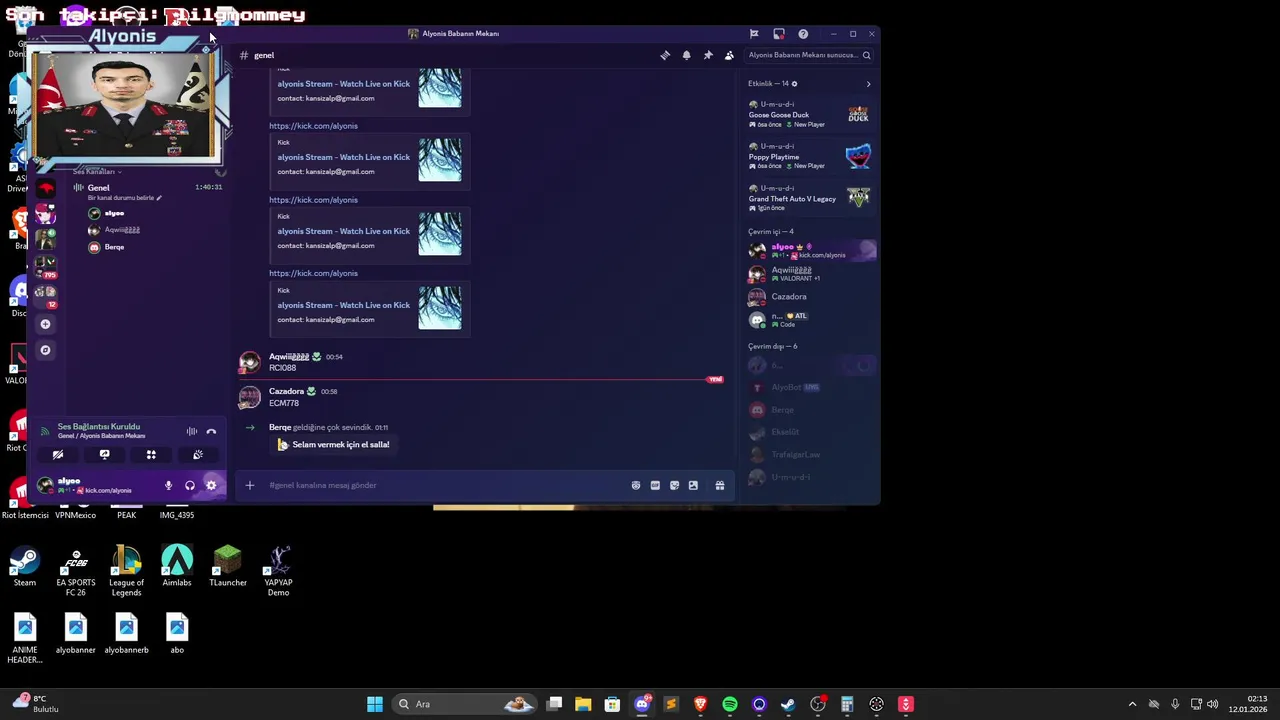The width and height of the screenshot is (1280, 720).
Task: Open bottom 'alyonis Stream - Watch Live on Kick' embed title
Action: click(344, 305)
